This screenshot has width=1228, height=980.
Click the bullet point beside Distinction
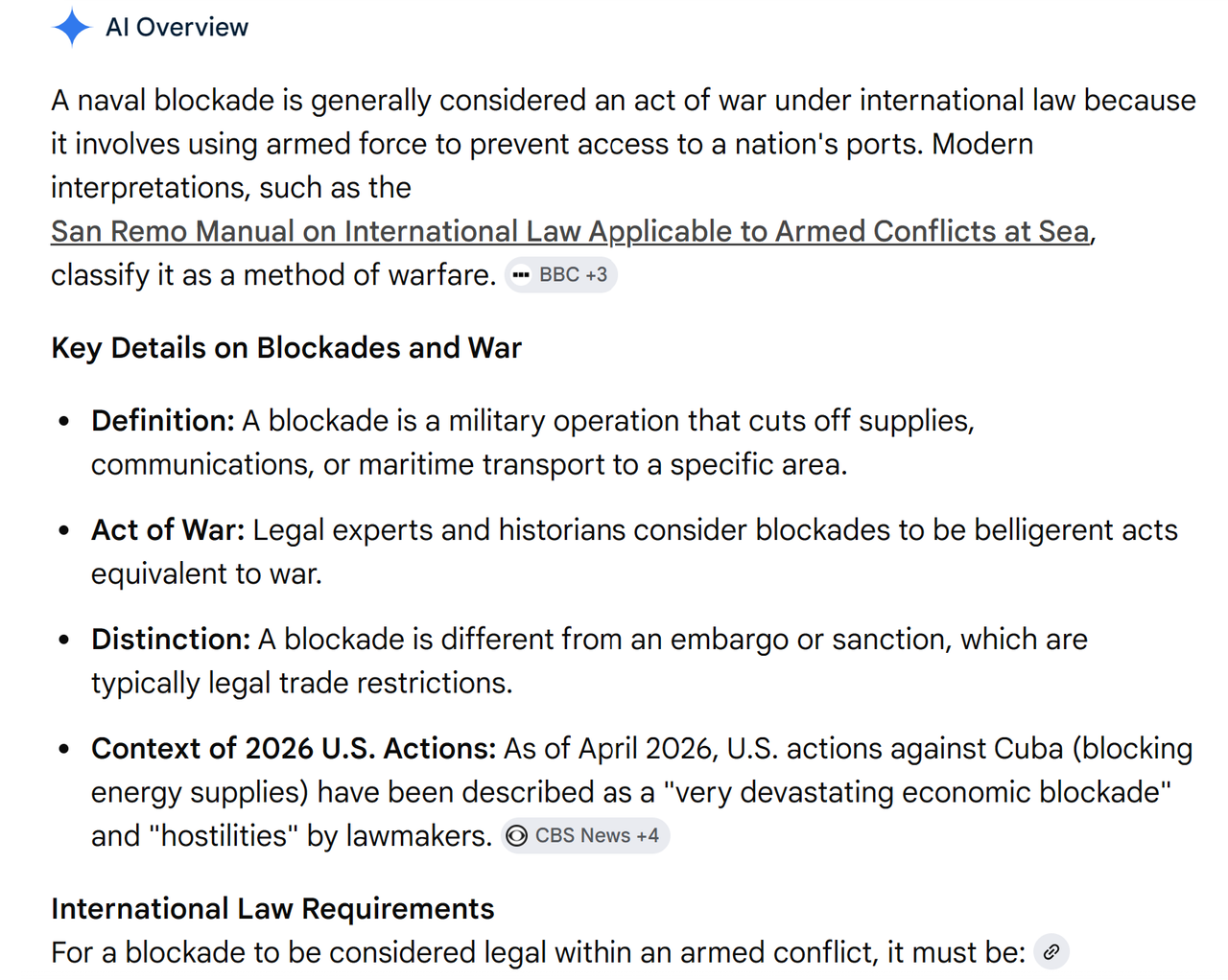pyautogui.click(x=64, y=640)
